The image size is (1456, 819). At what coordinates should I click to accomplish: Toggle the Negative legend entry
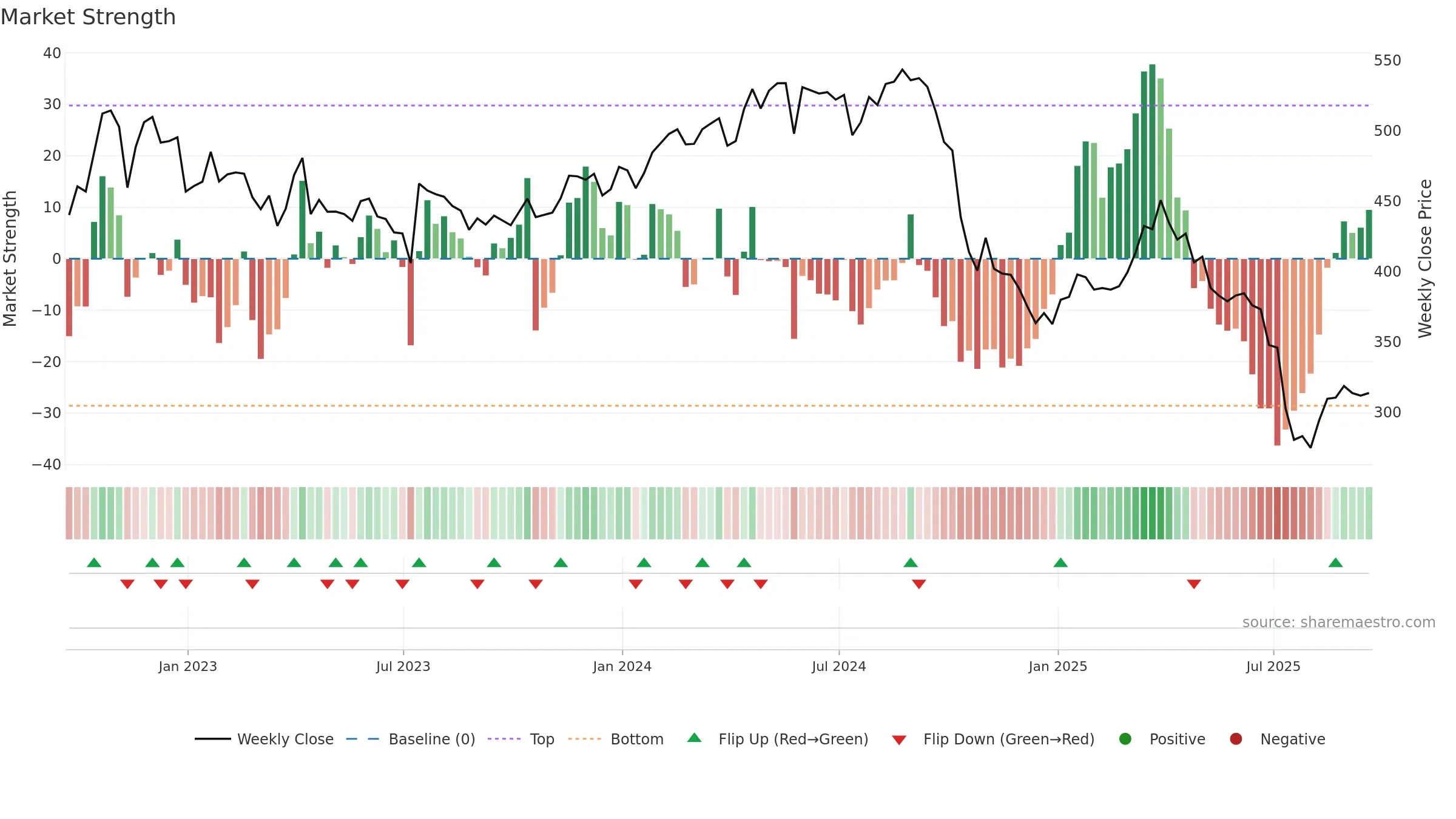click(x=1277, y=739)
